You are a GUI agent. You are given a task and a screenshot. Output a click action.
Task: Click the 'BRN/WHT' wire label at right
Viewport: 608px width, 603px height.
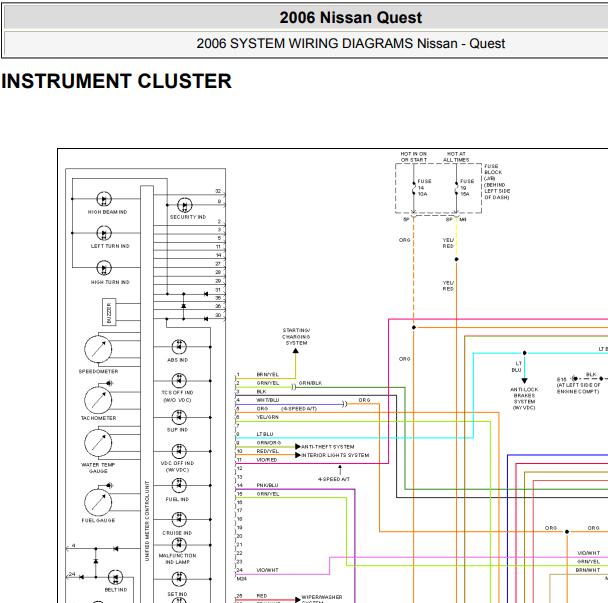588,570
